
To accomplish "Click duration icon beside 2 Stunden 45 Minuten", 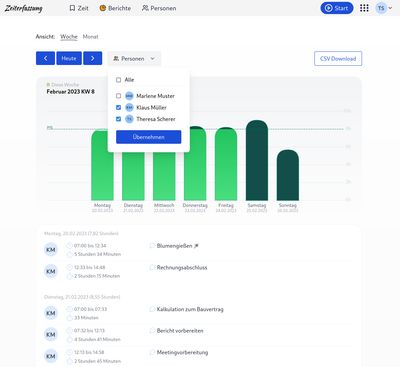I will pyautogui.click(x=69, y=361).
